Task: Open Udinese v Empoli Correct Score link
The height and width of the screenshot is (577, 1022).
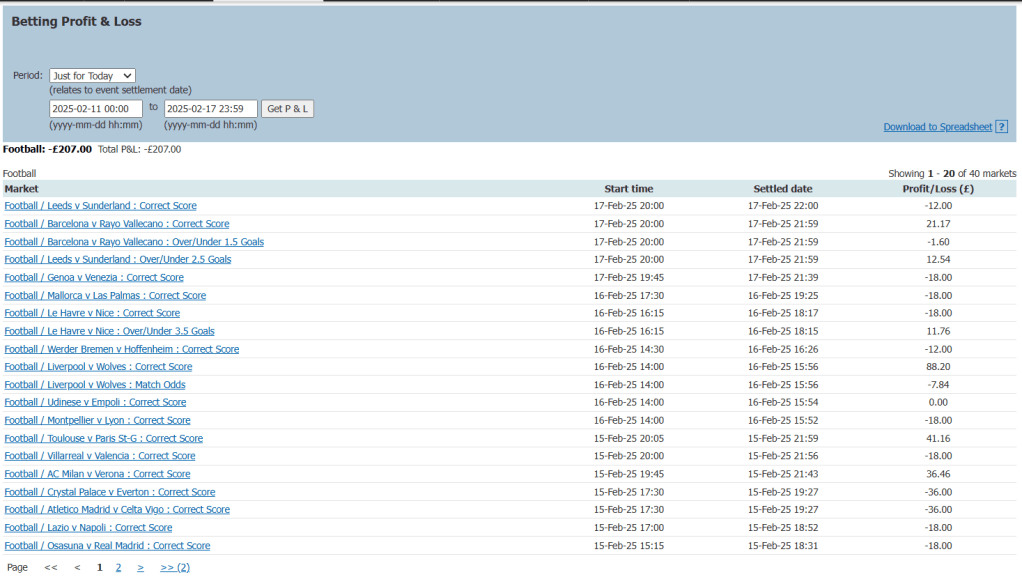Action: pyautogui.click(x=95, y=403)
